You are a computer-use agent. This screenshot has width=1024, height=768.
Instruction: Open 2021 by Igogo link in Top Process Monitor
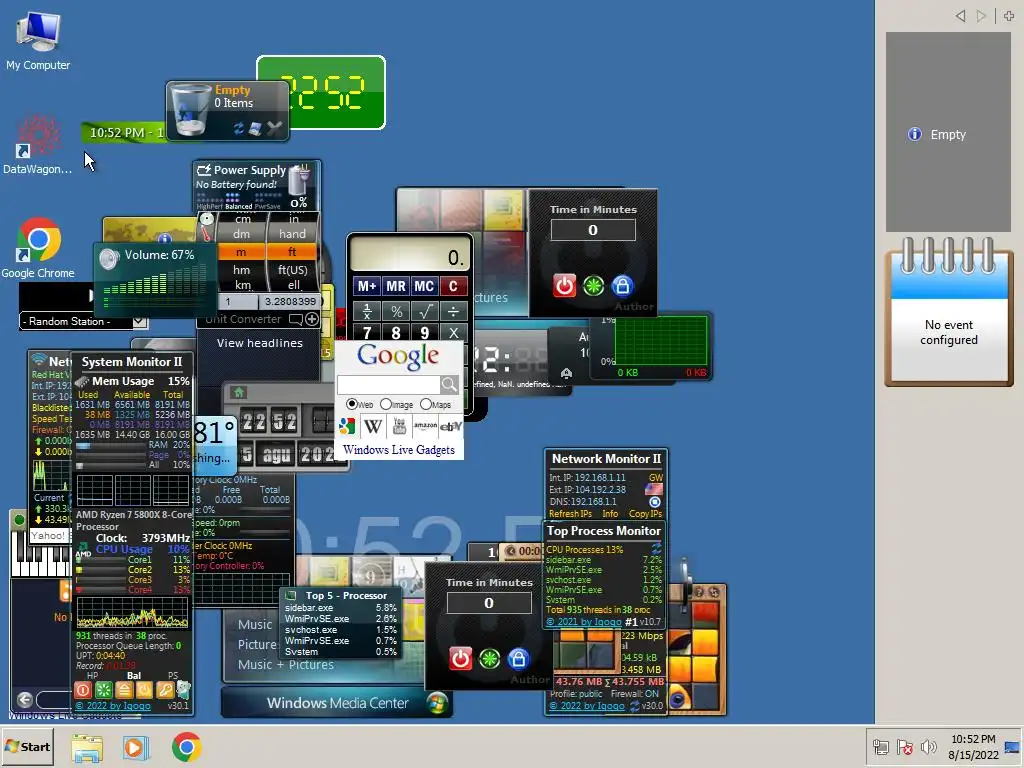coord(584,622)
